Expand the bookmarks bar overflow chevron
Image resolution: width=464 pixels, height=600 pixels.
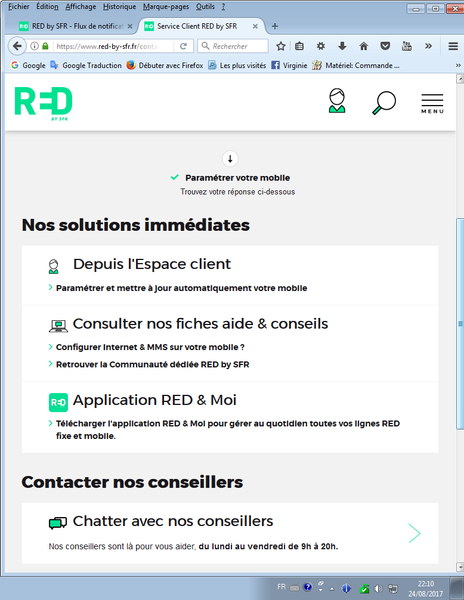[458, 65]
